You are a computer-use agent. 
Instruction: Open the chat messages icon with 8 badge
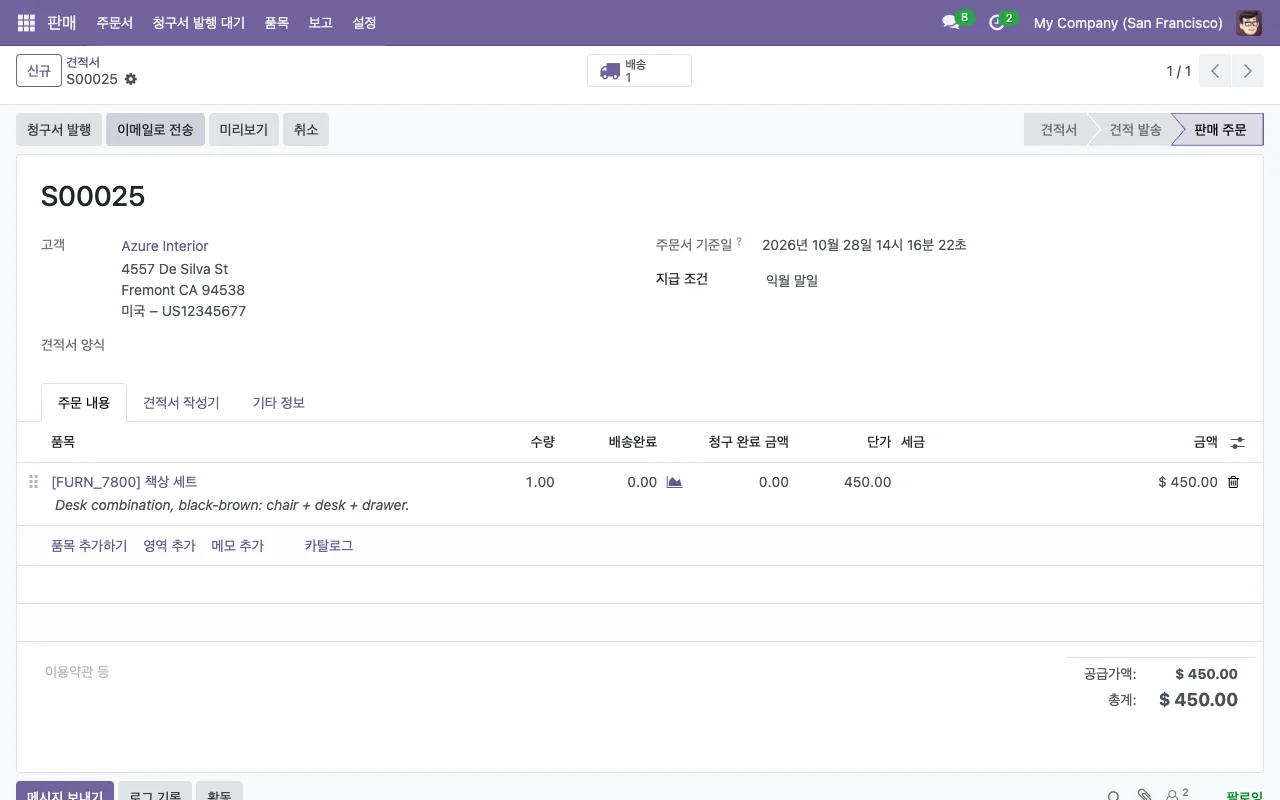(x=951, y=22)
